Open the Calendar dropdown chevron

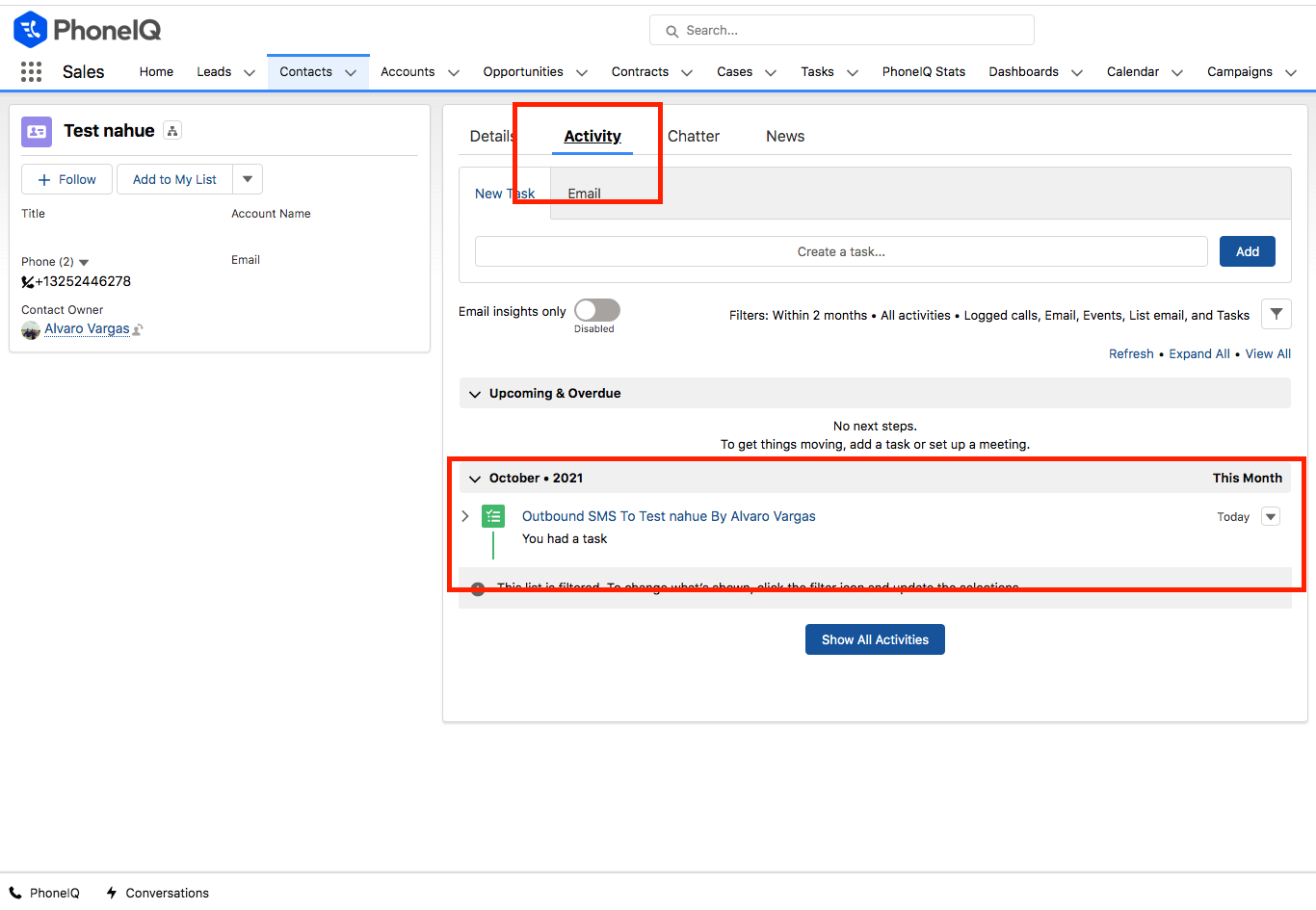pos(1177,72)
